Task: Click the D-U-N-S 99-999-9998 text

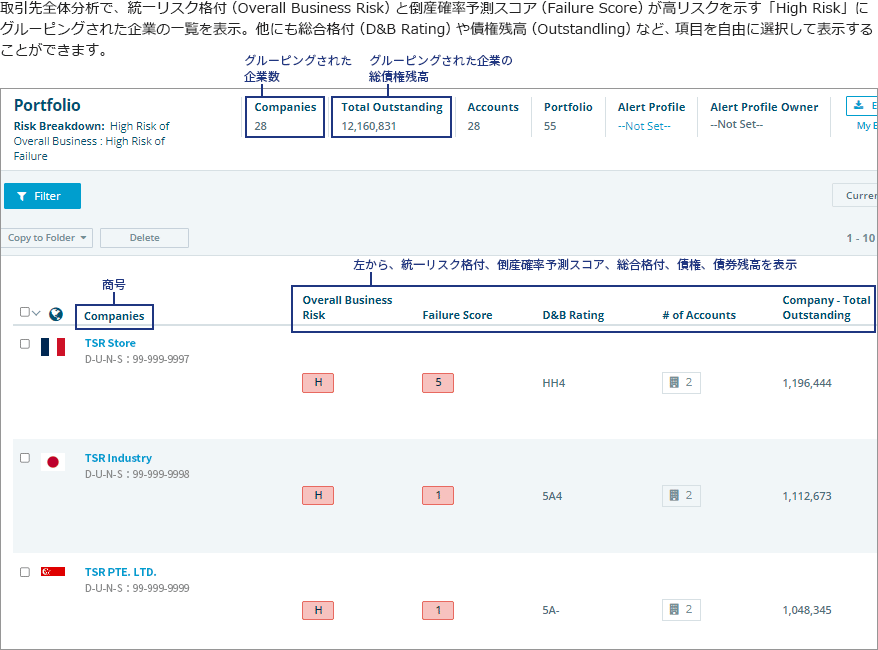Action: click(137, 474)
